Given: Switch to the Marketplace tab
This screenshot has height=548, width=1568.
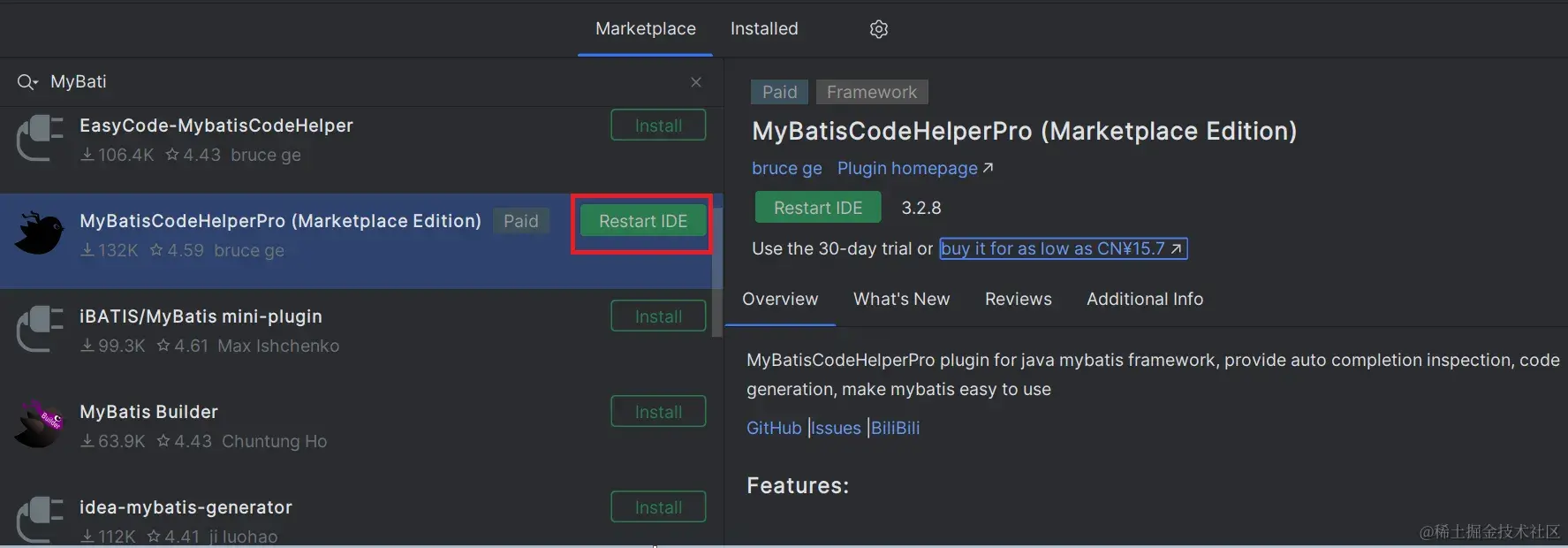Looking at the screenshot, I should click(646, 29).
